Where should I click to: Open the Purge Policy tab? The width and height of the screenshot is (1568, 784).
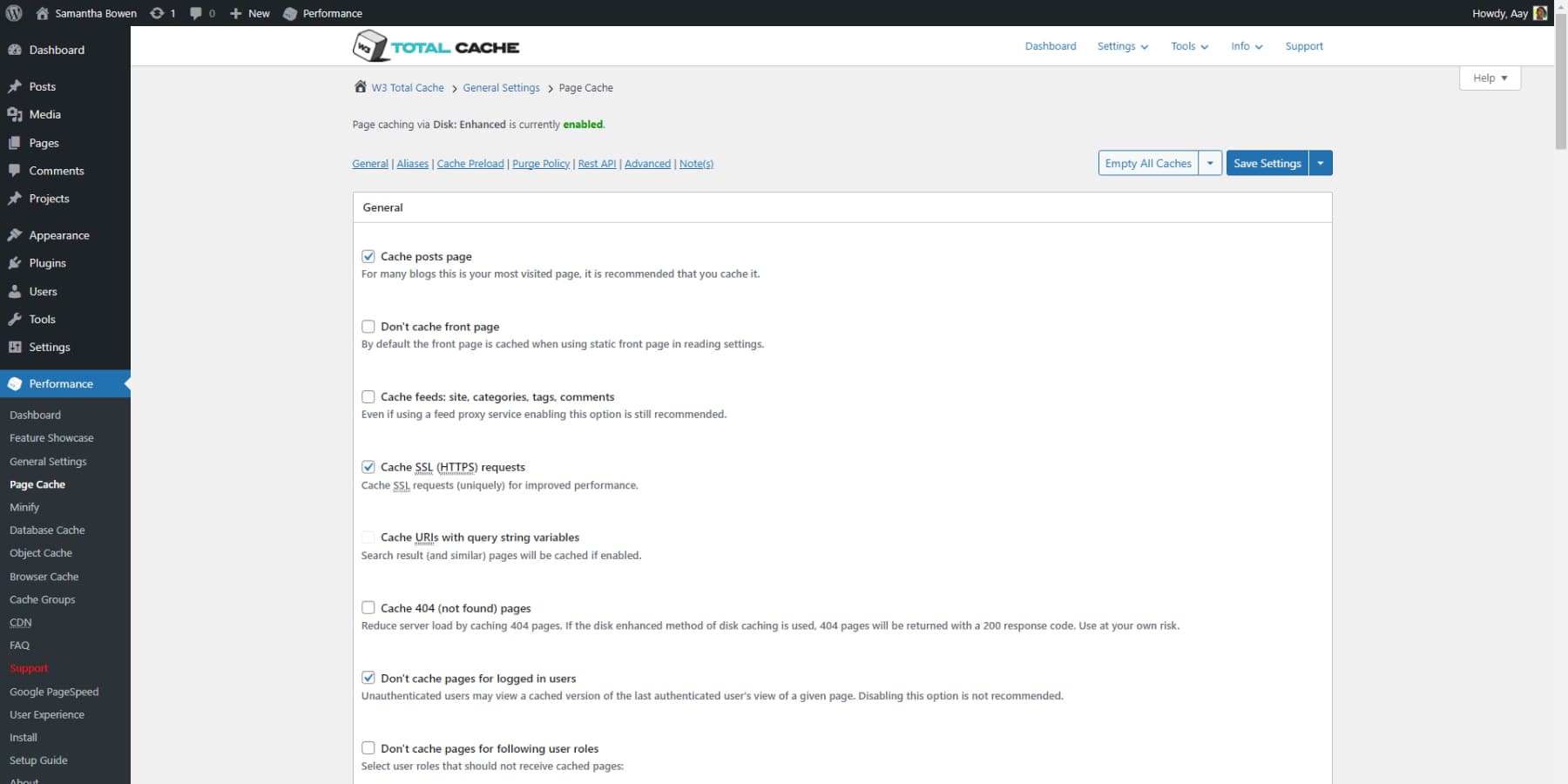coord(541,163)
